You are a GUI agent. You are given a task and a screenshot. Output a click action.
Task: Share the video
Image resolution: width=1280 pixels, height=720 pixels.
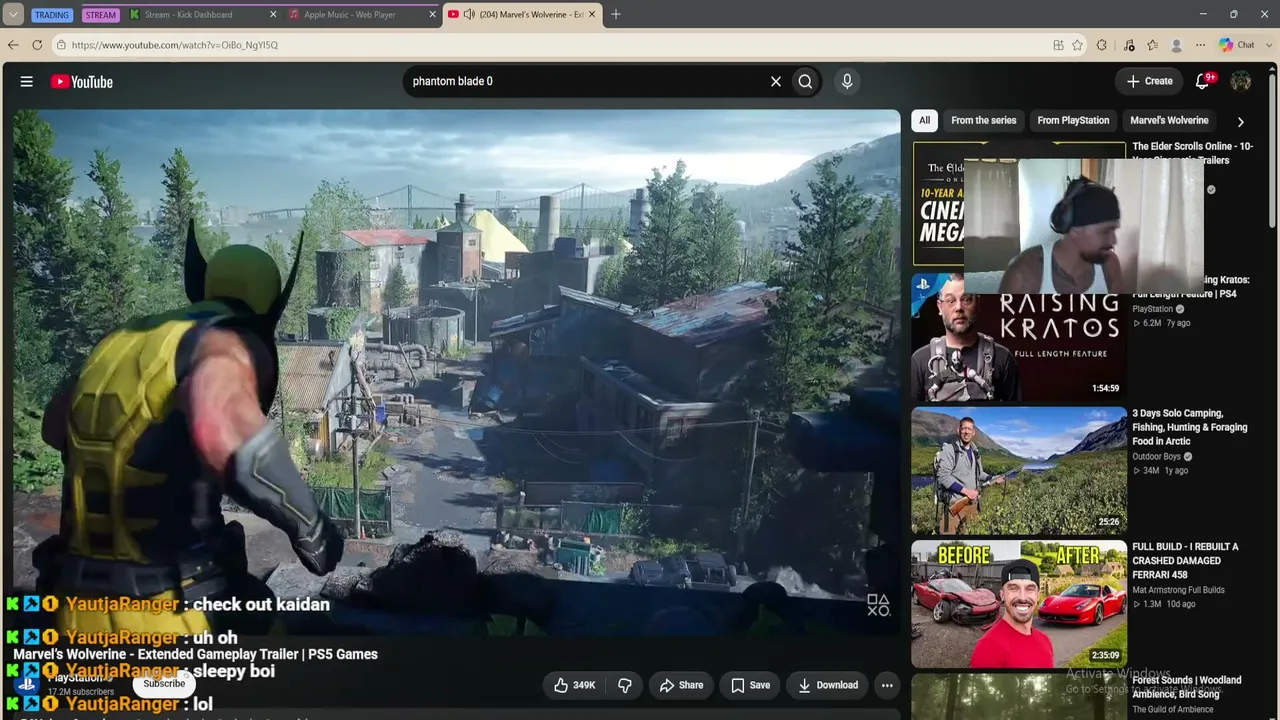point(680,685)
